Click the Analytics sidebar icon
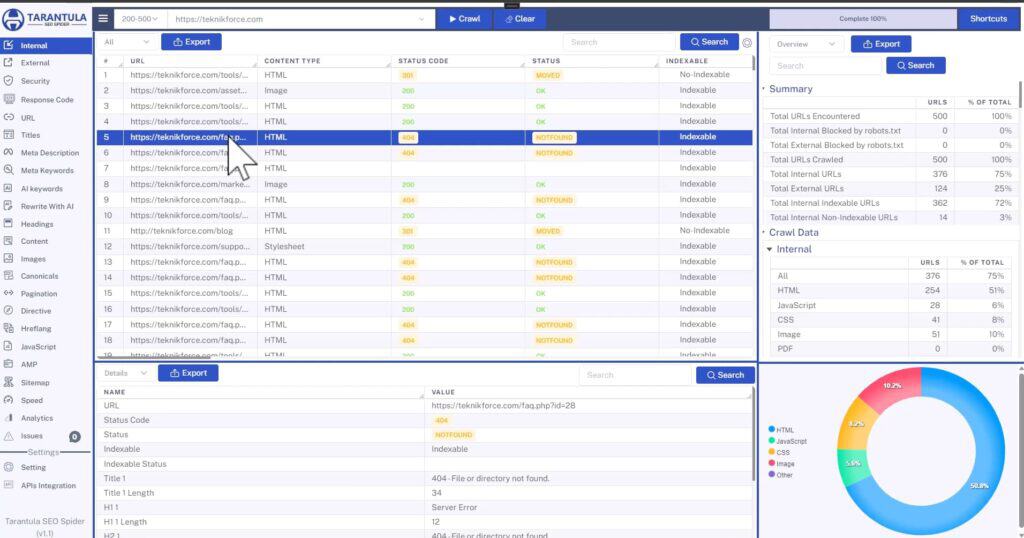The image size is (1024, 538). tap(8, 418)
